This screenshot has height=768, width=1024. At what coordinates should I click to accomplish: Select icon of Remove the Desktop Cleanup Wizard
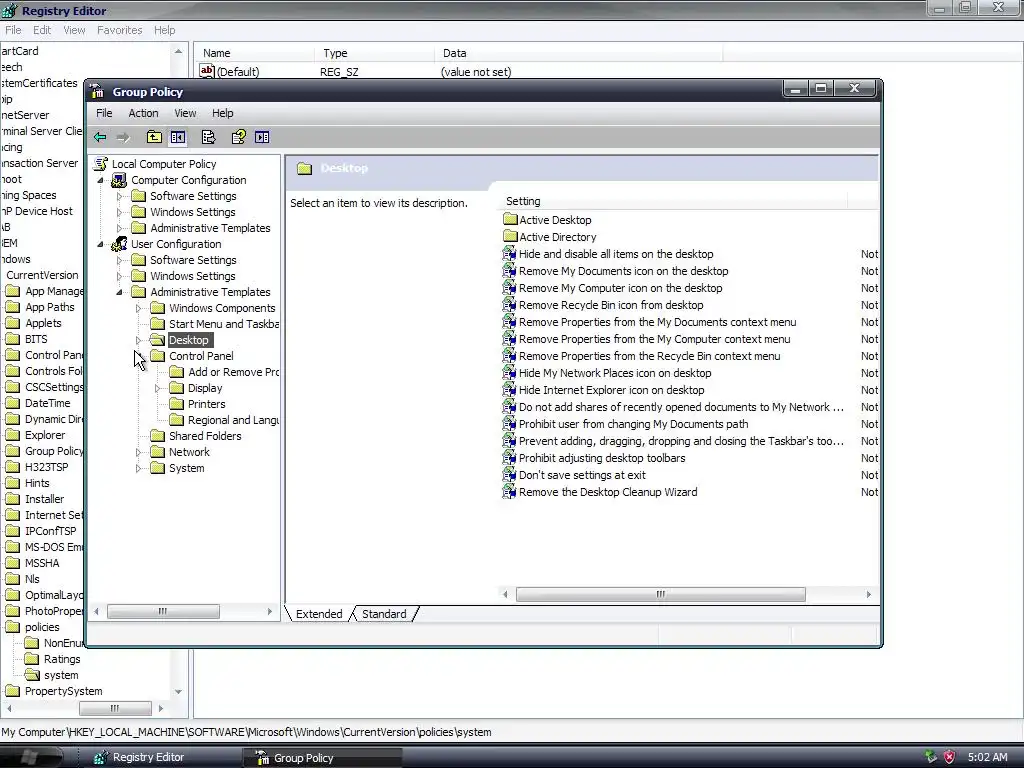(509, 492)
